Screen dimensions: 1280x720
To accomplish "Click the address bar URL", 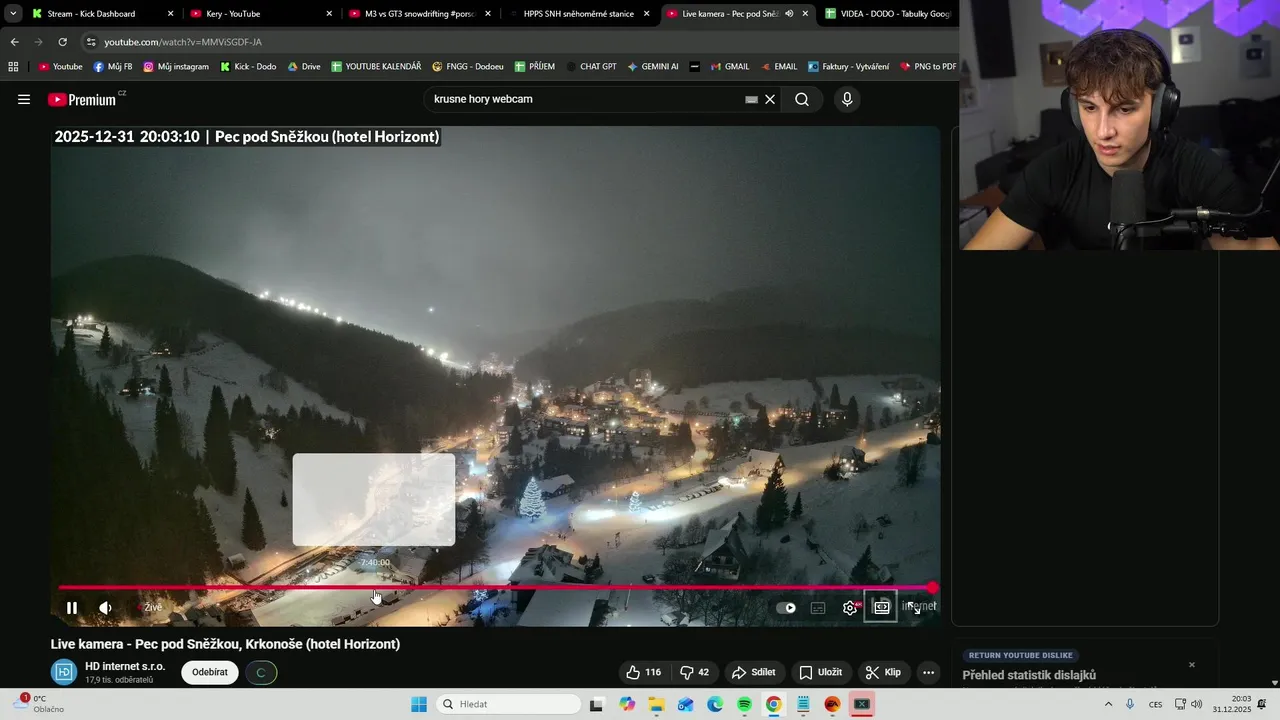I will pos(183,42).
